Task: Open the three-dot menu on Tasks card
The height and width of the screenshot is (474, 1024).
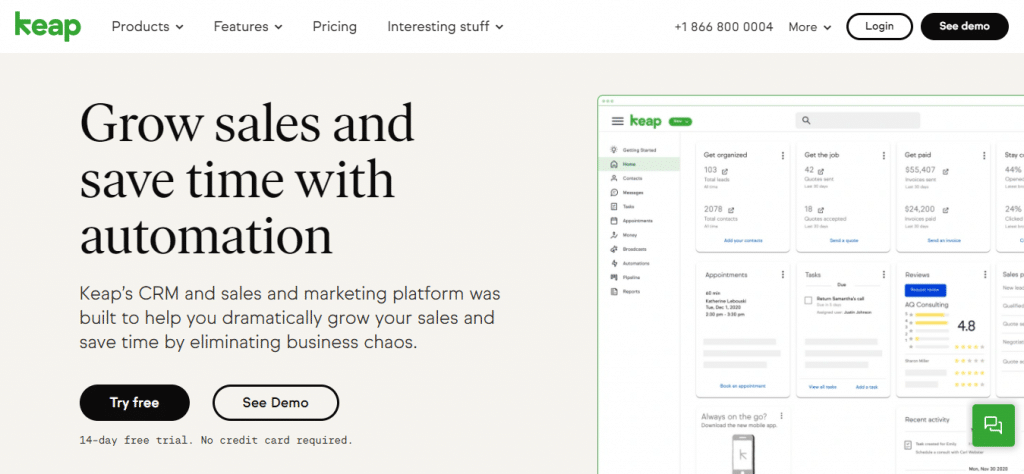Action: click(884, 275)
